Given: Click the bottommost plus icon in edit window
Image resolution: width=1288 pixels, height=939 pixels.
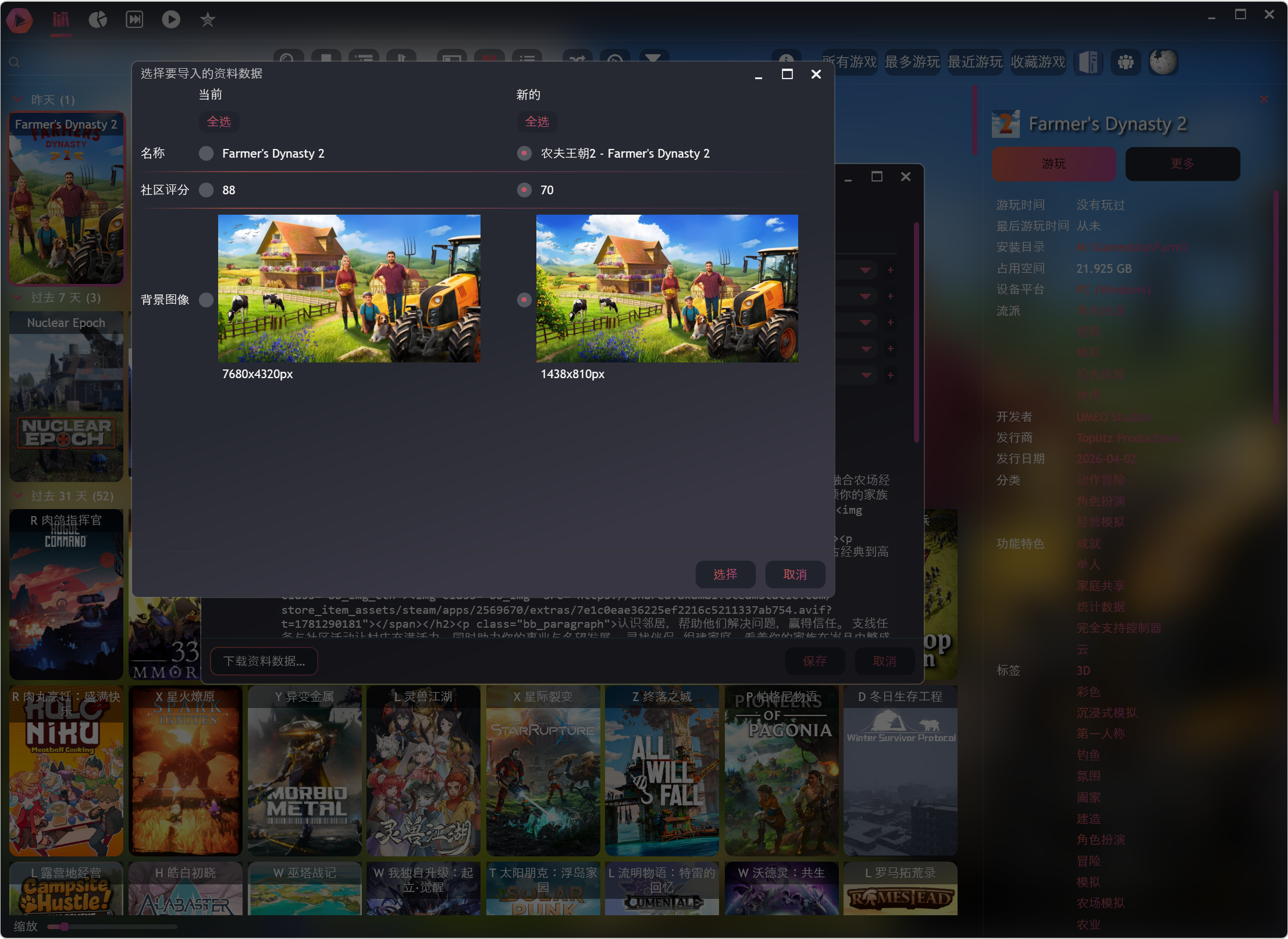Looking at the screenshot, I should point(890,375).
